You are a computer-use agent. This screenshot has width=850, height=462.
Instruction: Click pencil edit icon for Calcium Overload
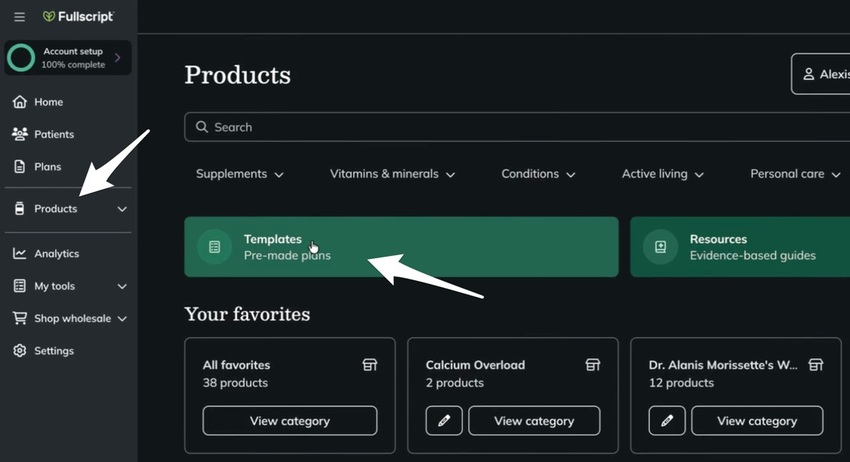click(444, 421)
